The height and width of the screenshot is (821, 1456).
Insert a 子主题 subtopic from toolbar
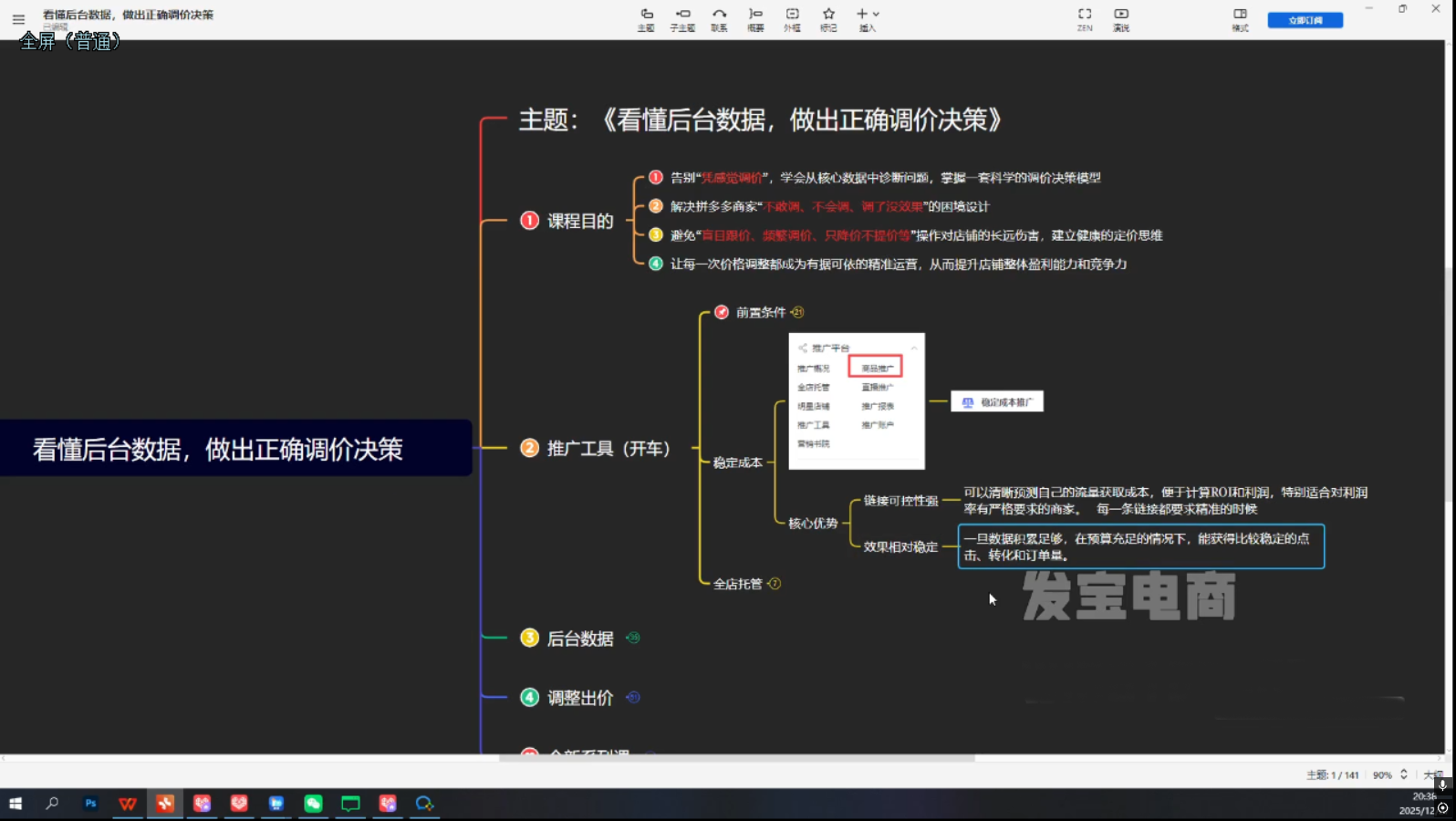point(682,19)
